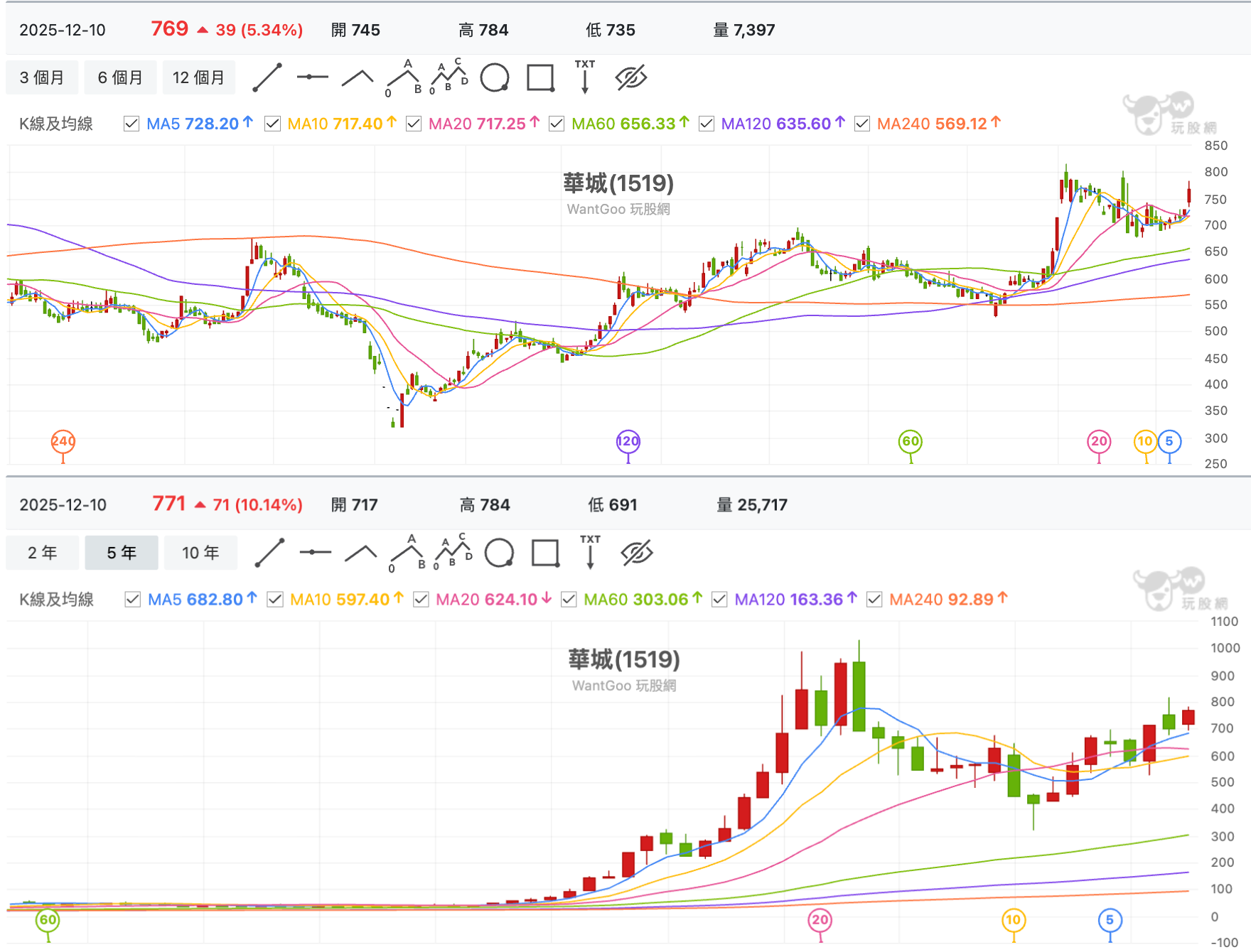Image resolution: width=1251 pixels, height=952 pixels.
Task: Select the trend line drawing tool, upper chart
Action: pyautogui.click(x=267, y=77)
